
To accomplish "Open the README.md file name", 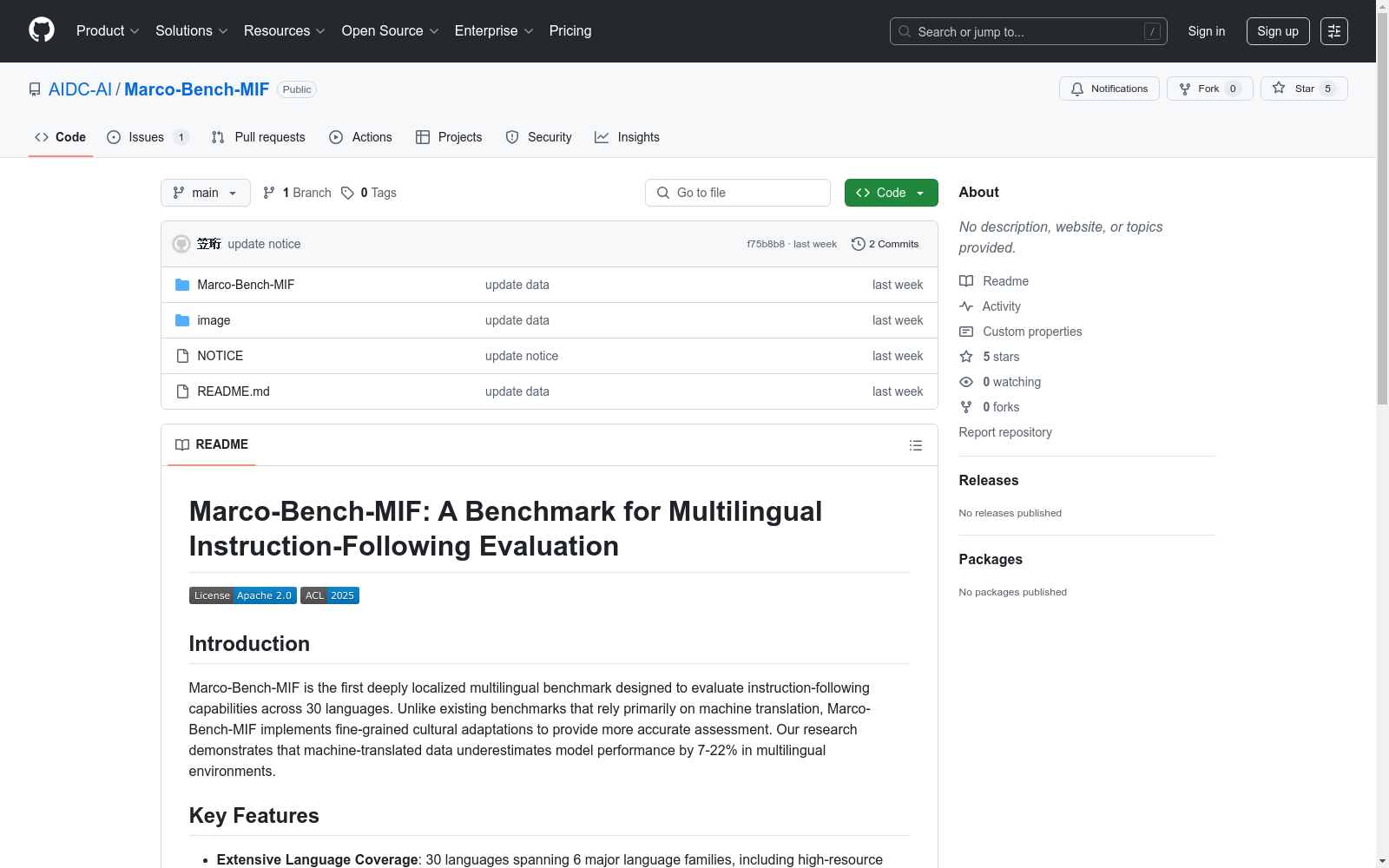I will point(234,391).
